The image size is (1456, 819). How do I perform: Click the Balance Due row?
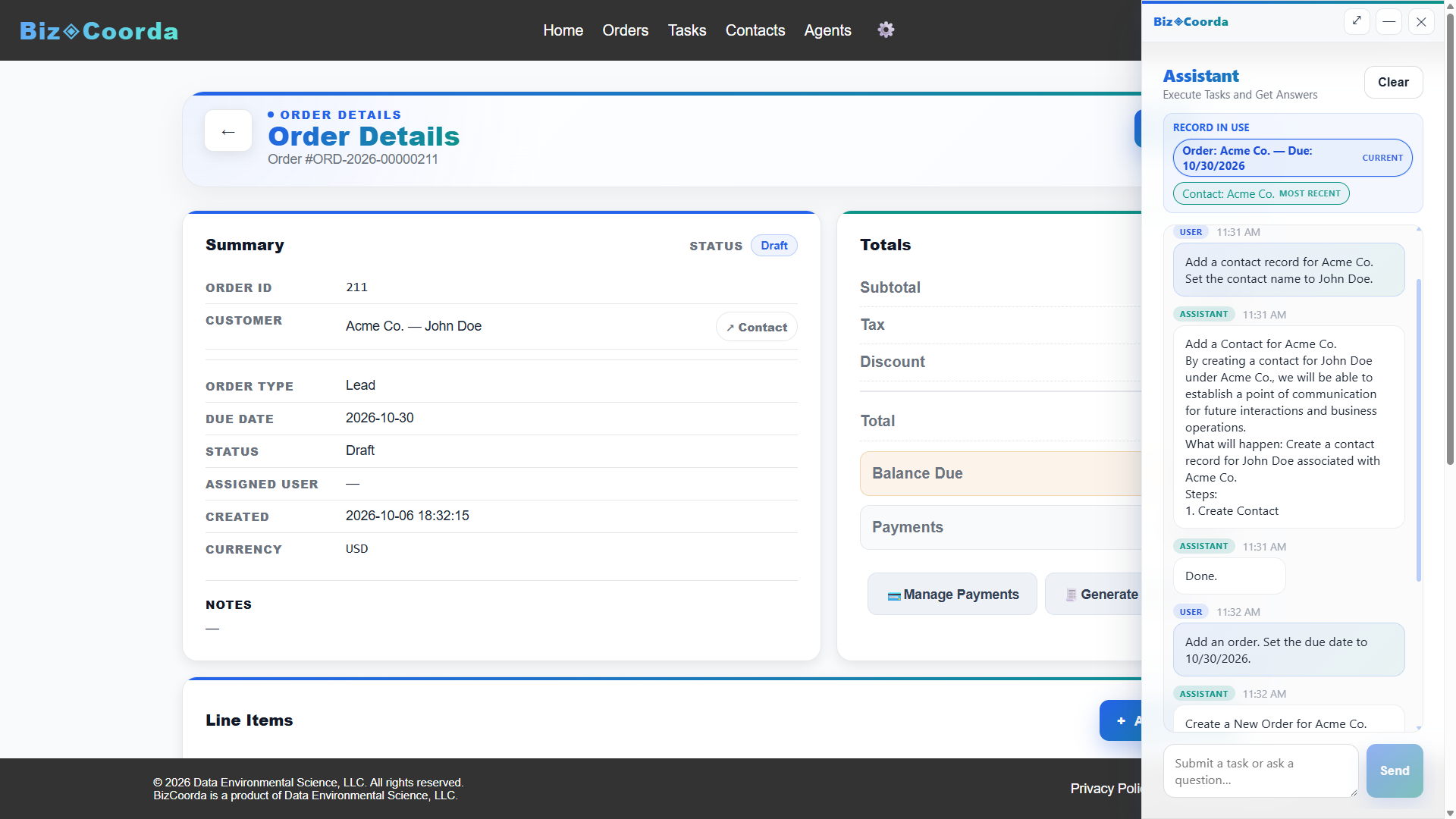click(1001, 473)
